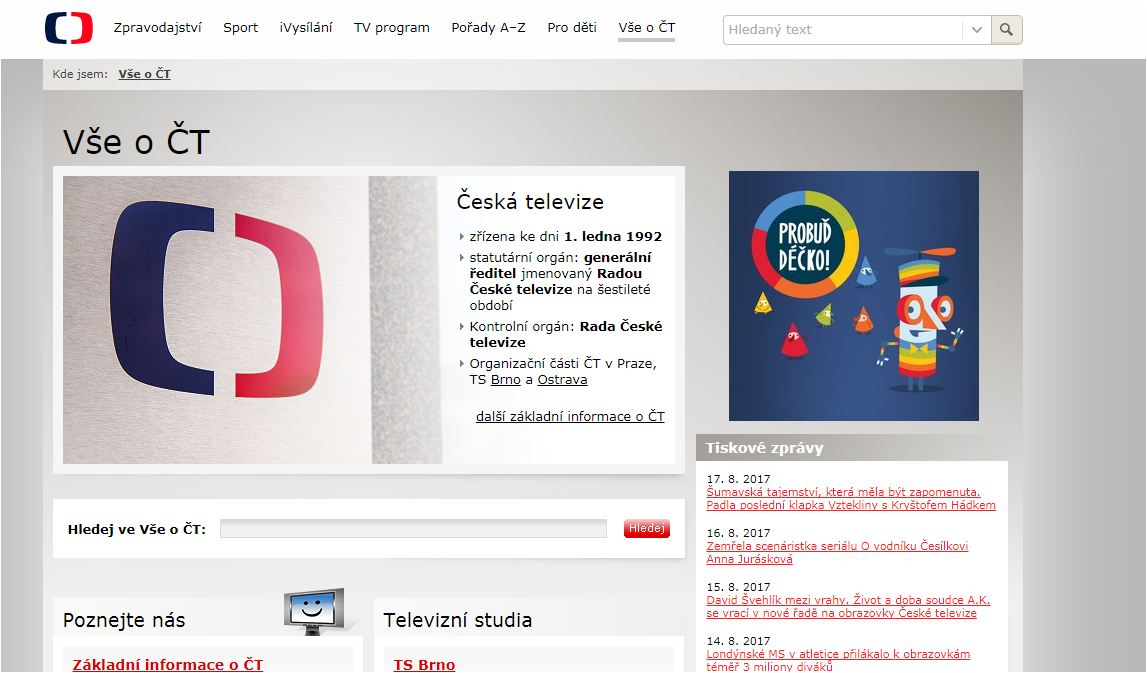Open TS Brno under Televizní studia

[424, 664]
